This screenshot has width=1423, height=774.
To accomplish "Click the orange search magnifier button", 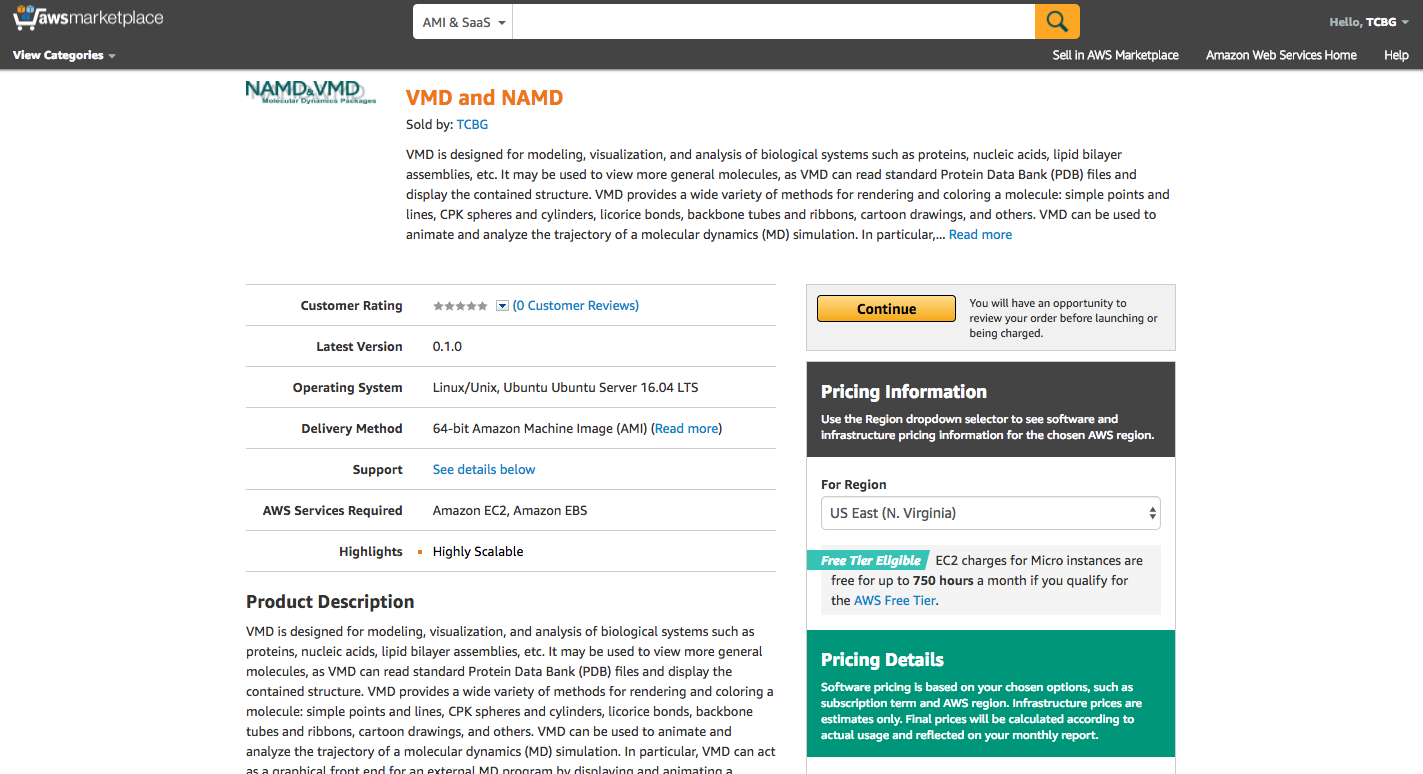I will click(1057, 21).
